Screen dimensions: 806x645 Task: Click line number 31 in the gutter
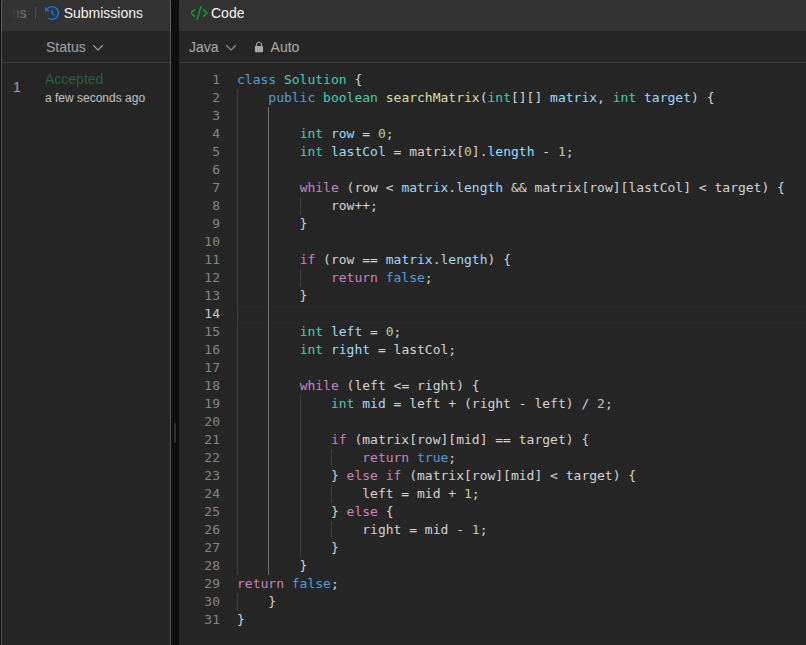tap(212, 619)
